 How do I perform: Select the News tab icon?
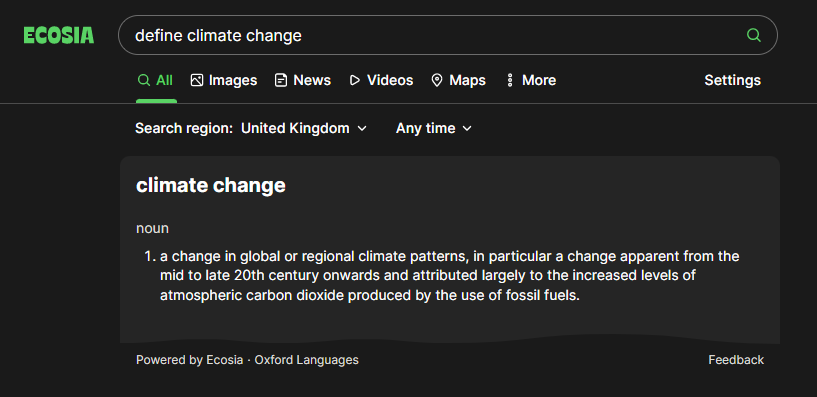click(x=281, y=80)
